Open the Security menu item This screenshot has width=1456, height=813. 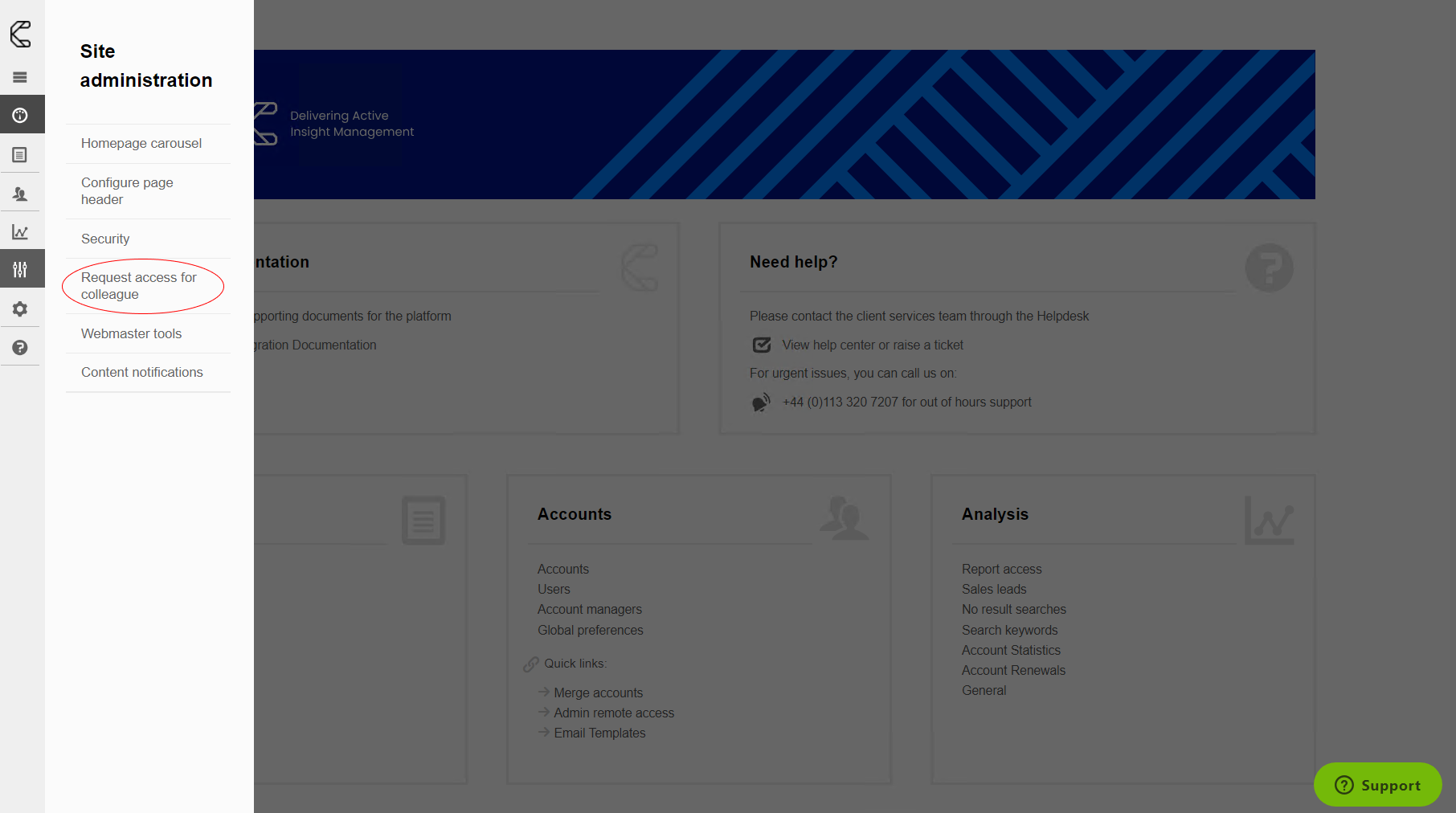click(105, 239)
